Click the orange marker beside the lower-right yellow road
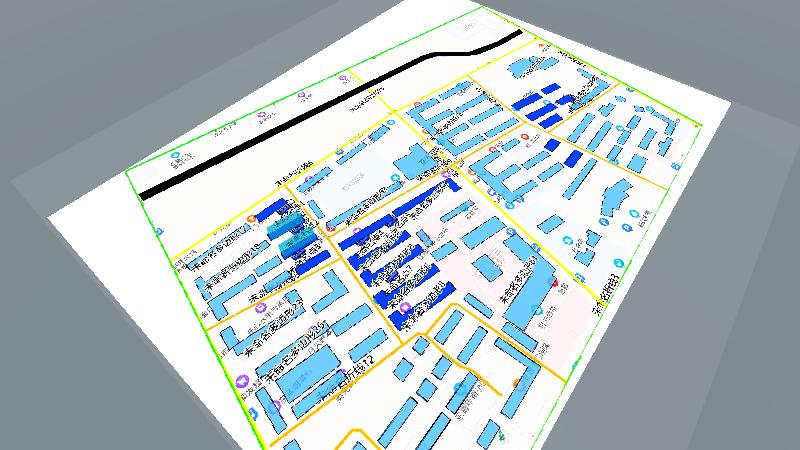 coord(516,384)
